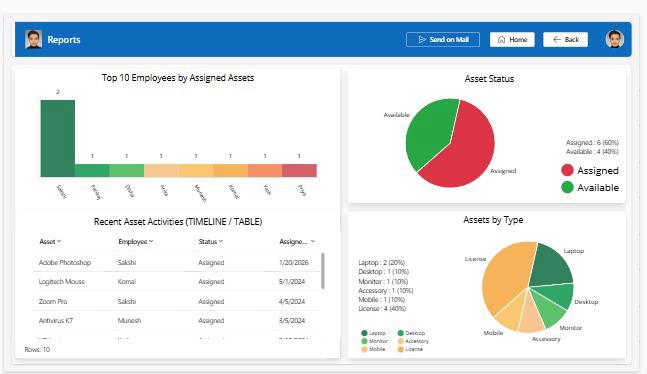Click the Laptop : 2 (20%) summary line

click(x=381, y=263)
